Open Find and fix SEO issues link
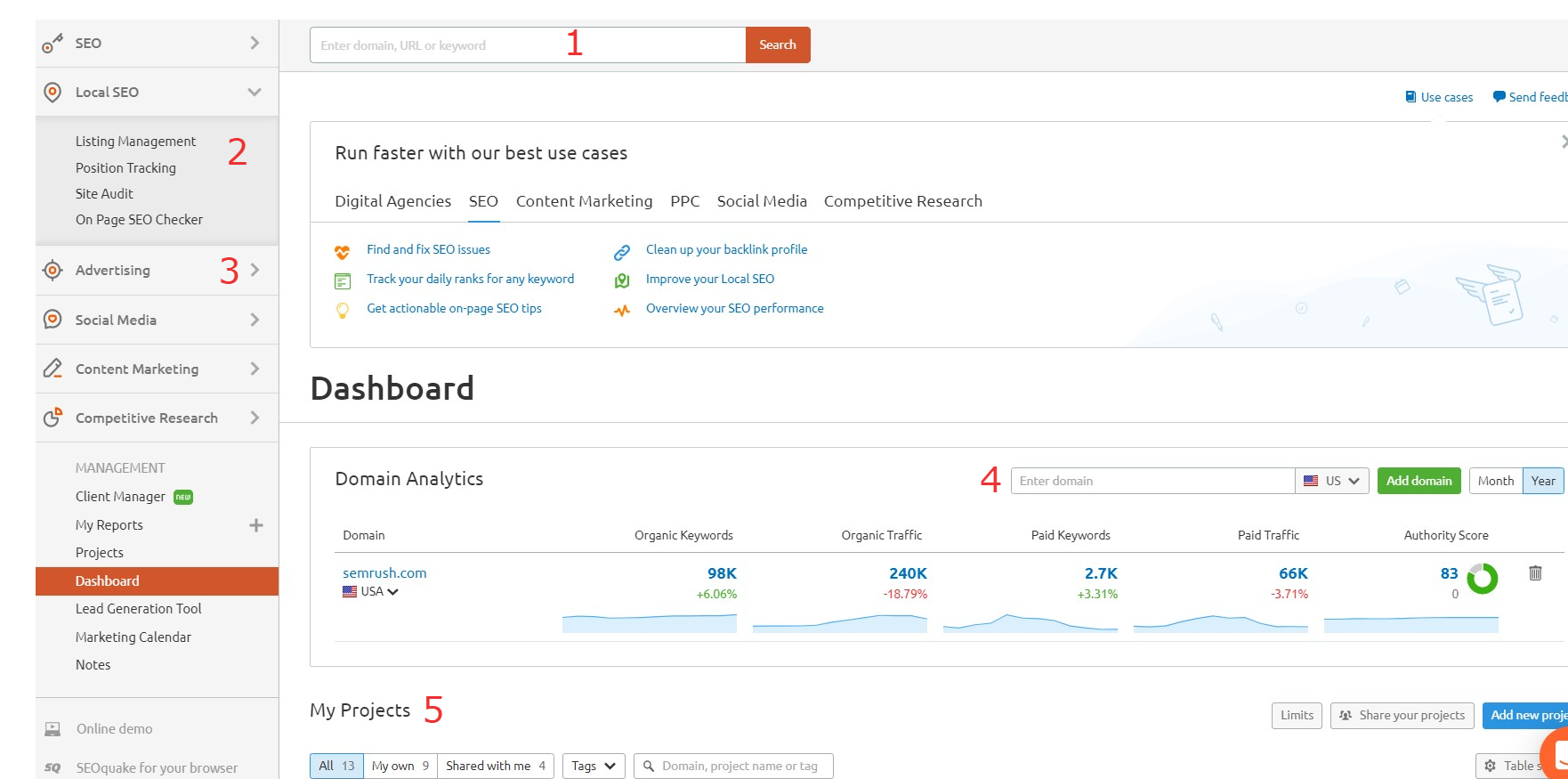The height and width of the screenshot is (779, 1568). point(428,249)
